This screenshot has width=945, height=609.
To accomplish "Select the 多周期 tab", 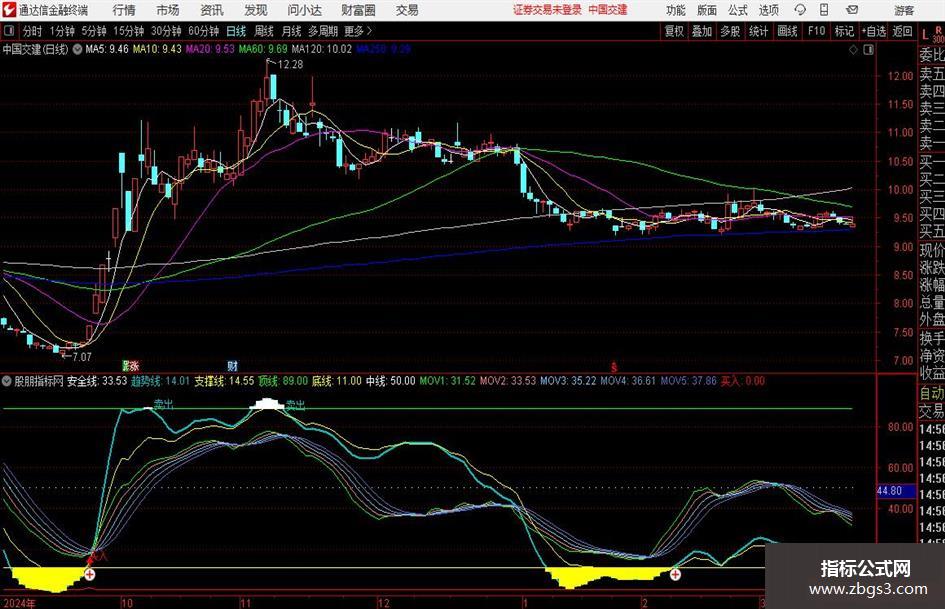I will click(323, 31).
